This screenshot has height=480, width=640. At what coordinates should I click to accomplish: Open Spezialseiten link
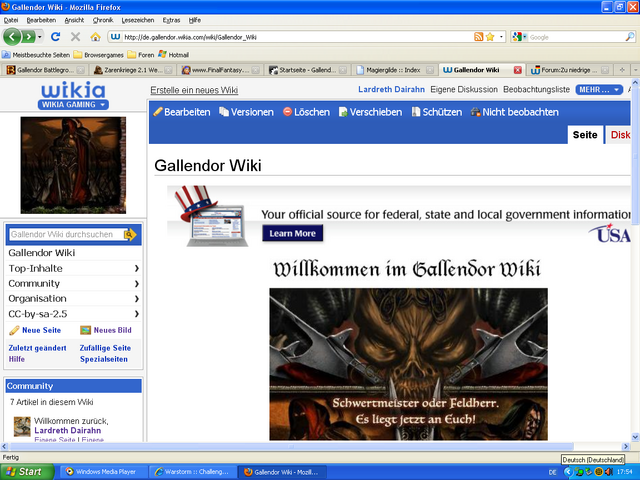click(x=104, y=359)
